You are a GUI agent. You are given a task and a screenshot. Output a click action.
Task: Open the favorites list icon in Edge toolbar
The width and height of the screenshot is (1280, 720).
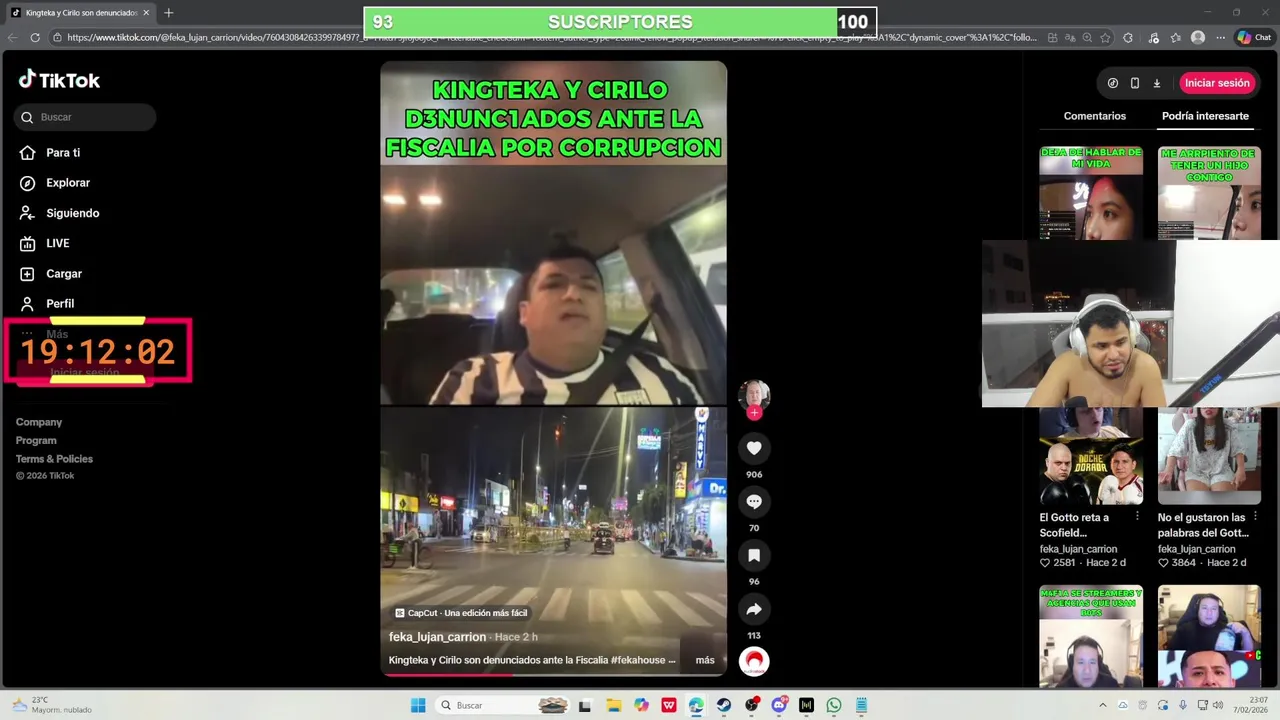pos(1175,37)
